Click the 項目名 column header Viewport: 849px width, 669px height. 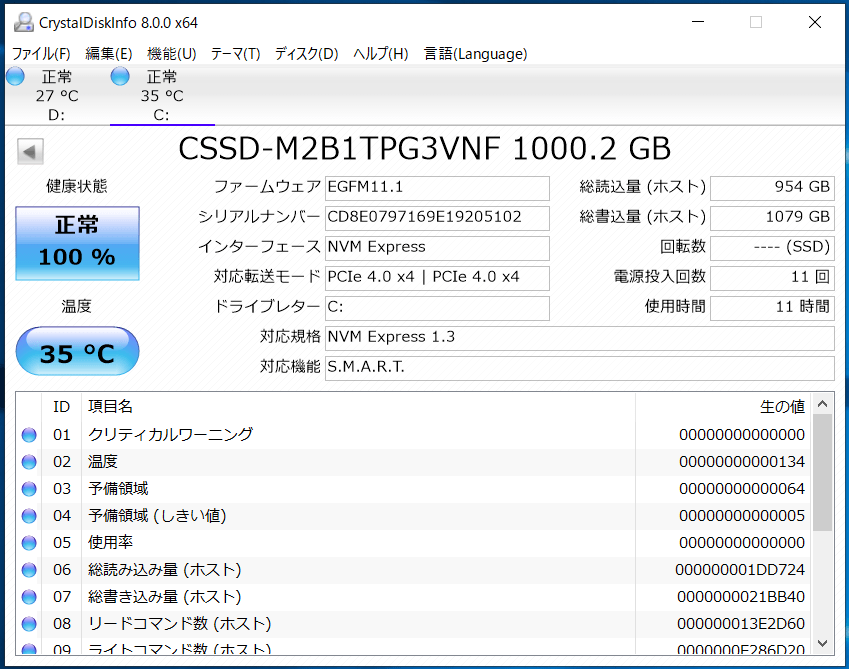coord(358,406)
